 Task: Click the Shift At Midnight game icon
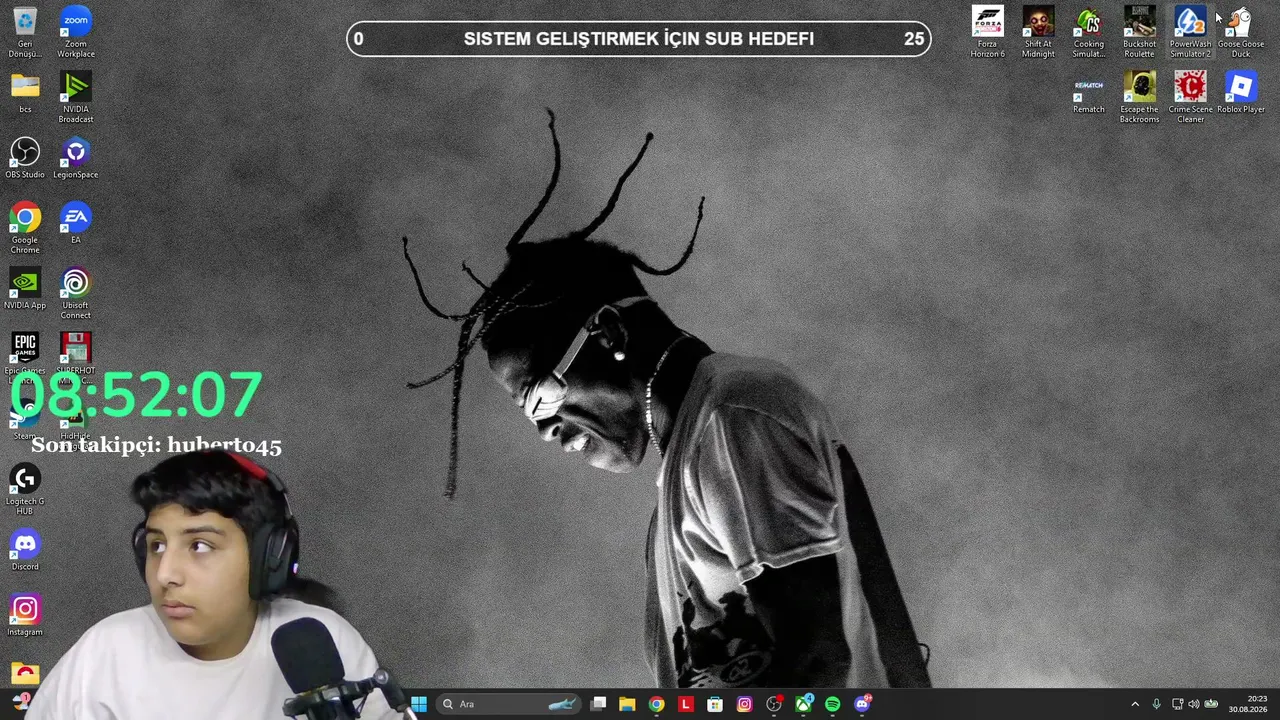click(1038, 32)
